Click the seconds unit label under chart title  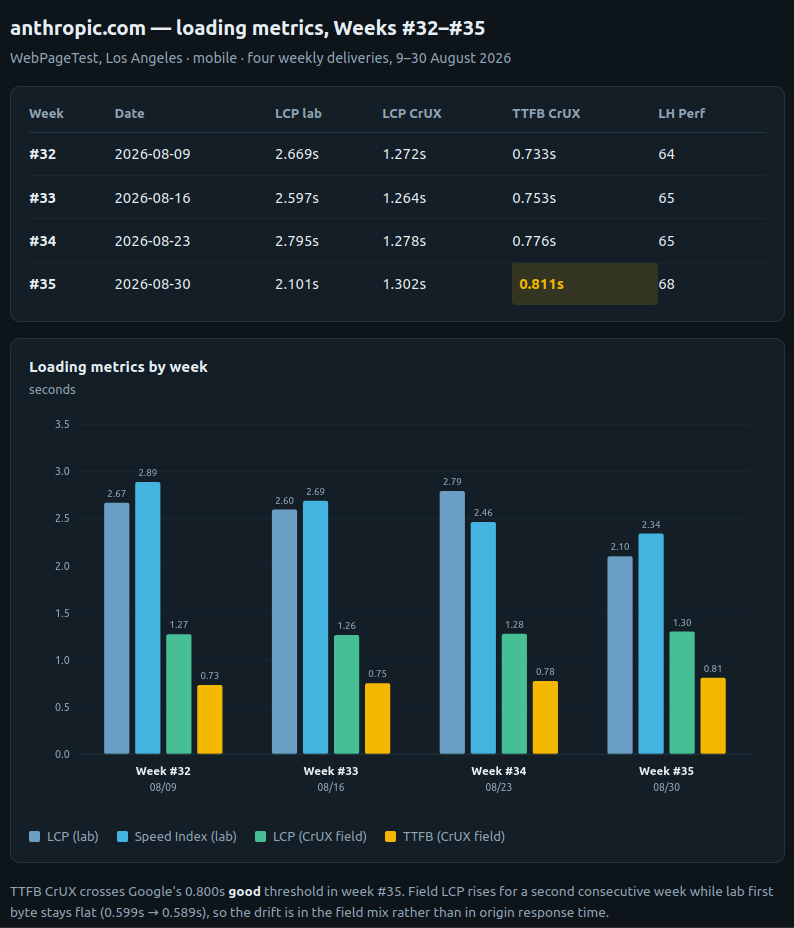click(52, 390)
